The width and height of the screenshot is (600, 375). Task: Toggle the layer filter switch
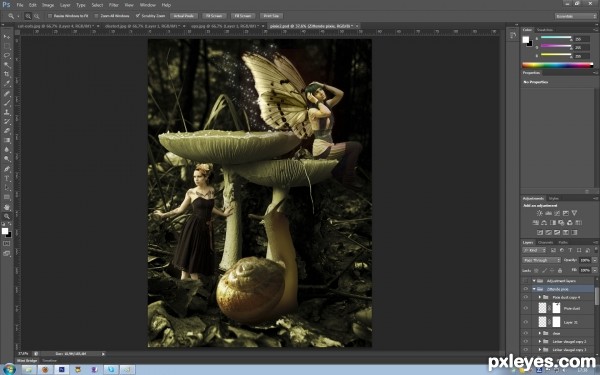click(x=596, y=249)
